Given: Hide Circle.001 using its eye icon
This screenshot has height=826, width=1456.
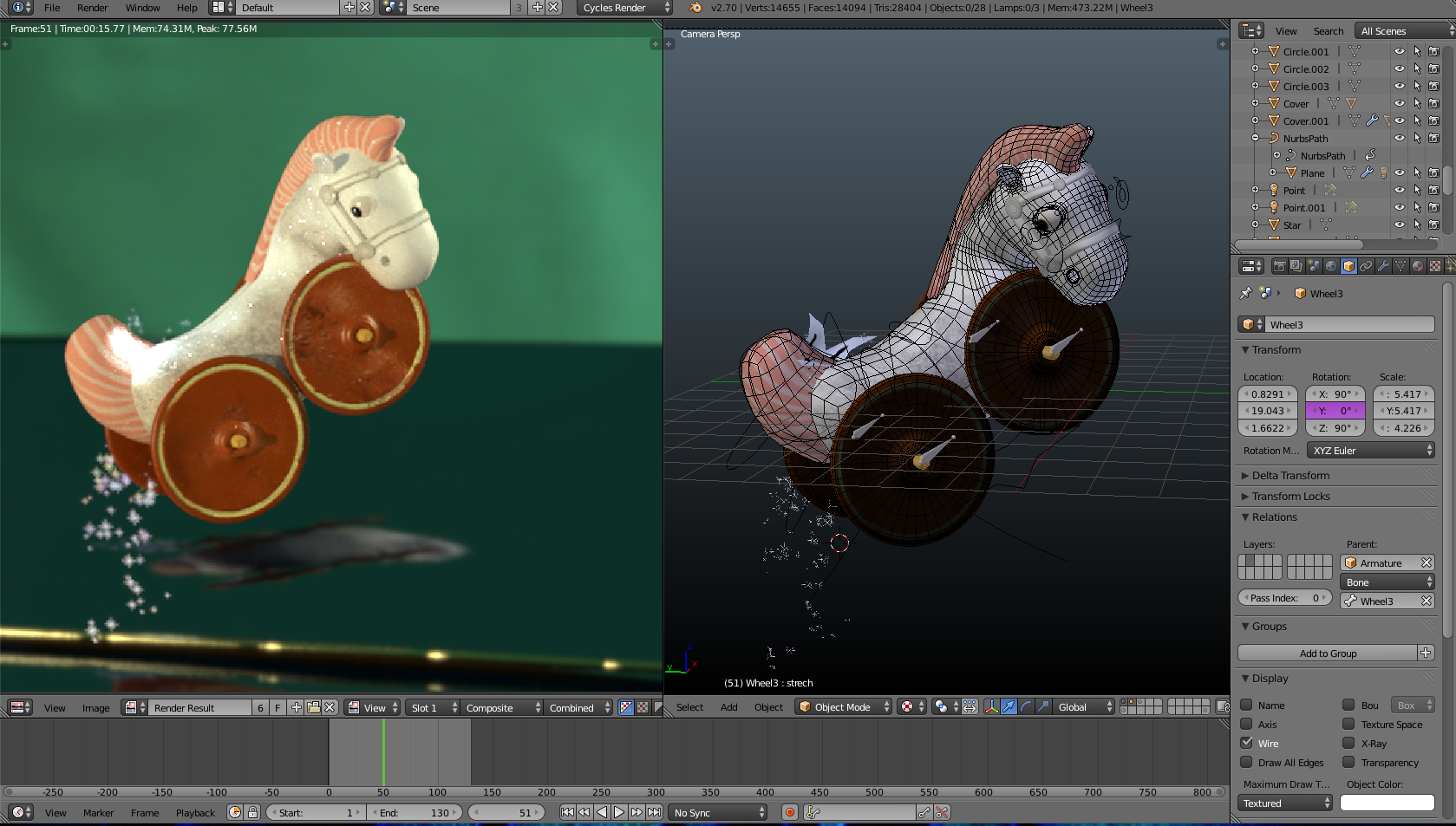Looking at the screenshot, I should (x=1399, y=52).
